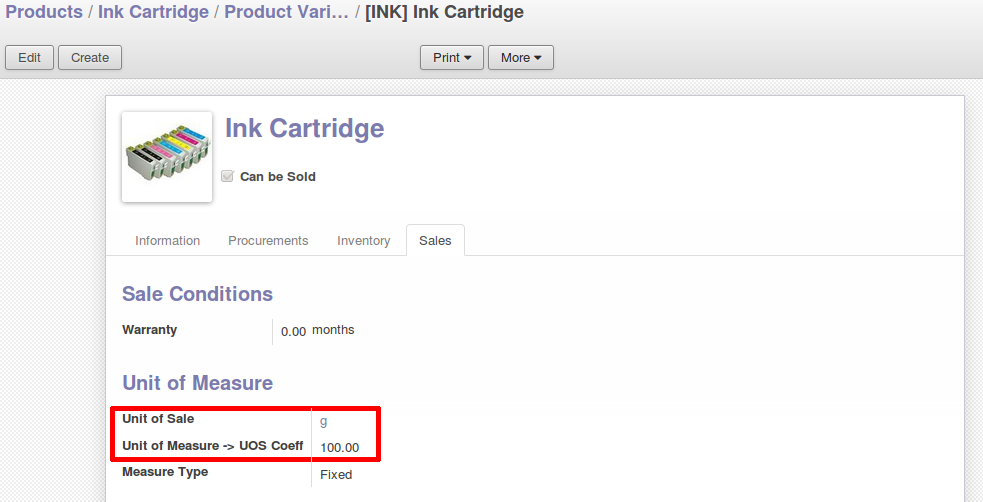Screen dimensions: 983x502
Task: Select the Inventory tab
Action: coord(363,241)
